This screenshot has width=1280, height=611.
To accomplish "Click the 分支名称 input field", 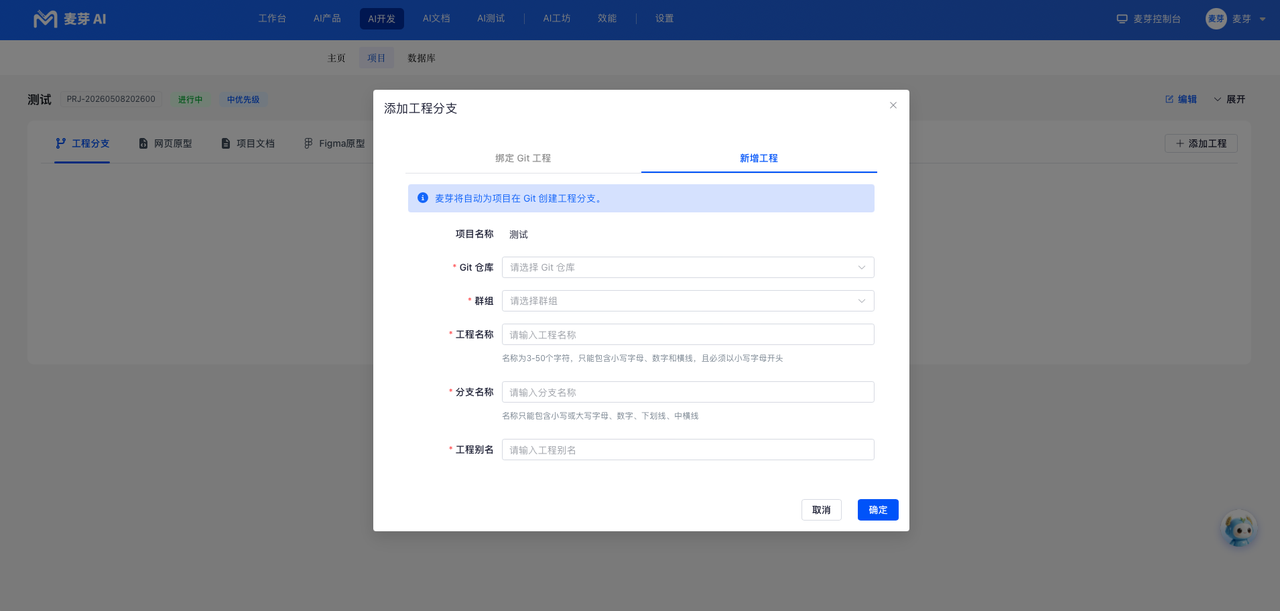I will 688,392.
